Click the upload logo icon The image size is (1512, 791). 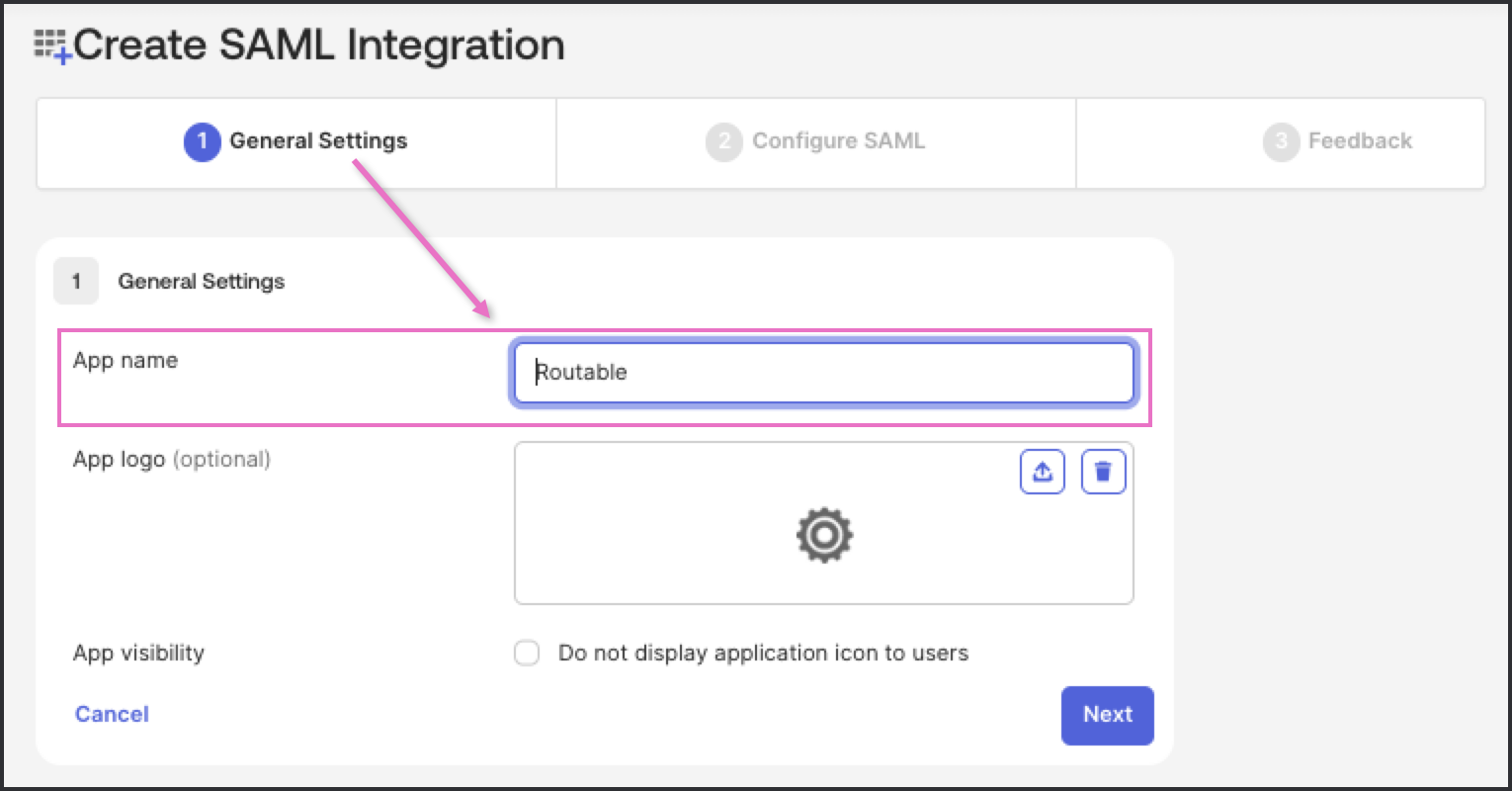(x=1042, y=472)
